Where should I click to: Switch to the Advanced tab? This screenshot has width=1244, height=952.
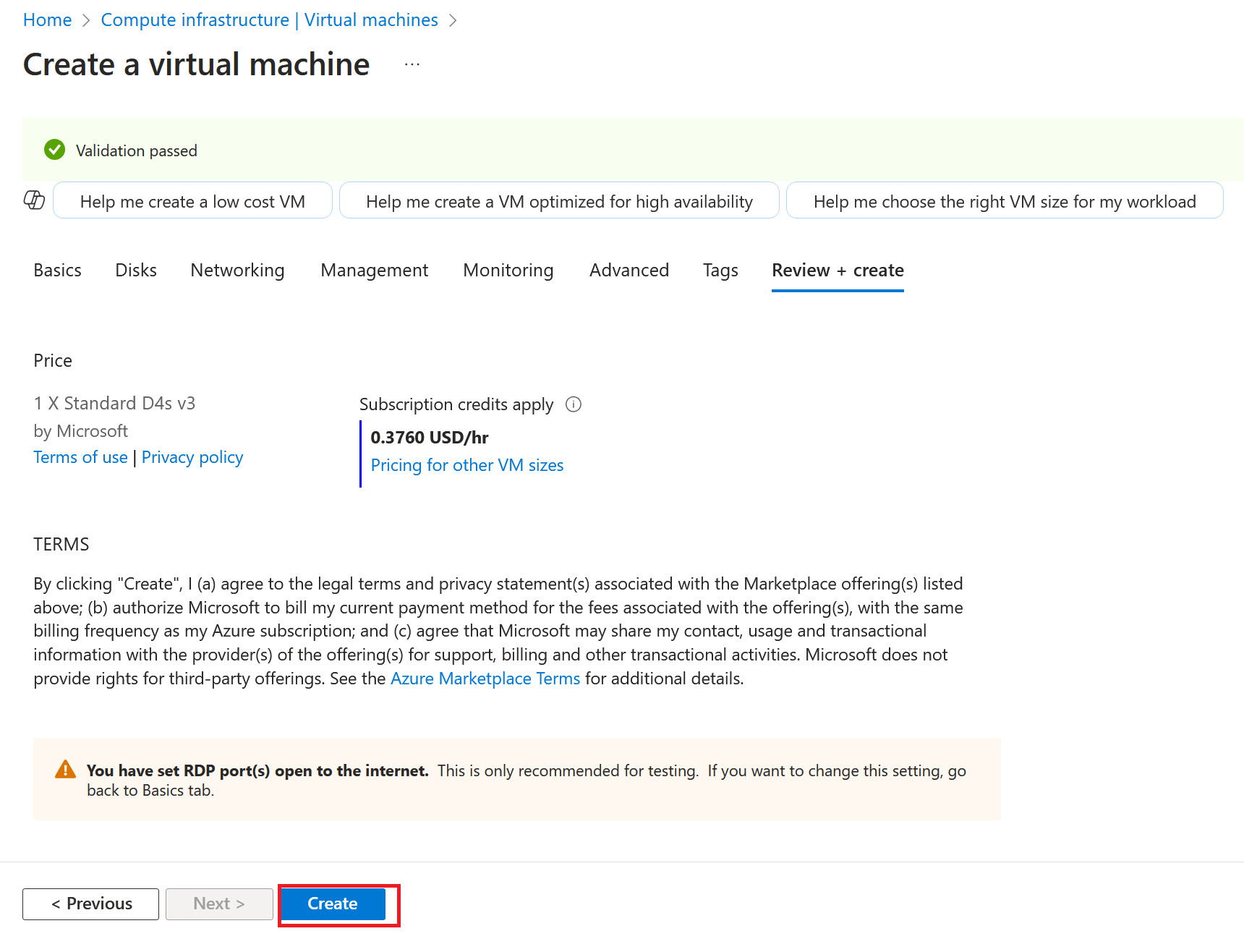point(629,270)
